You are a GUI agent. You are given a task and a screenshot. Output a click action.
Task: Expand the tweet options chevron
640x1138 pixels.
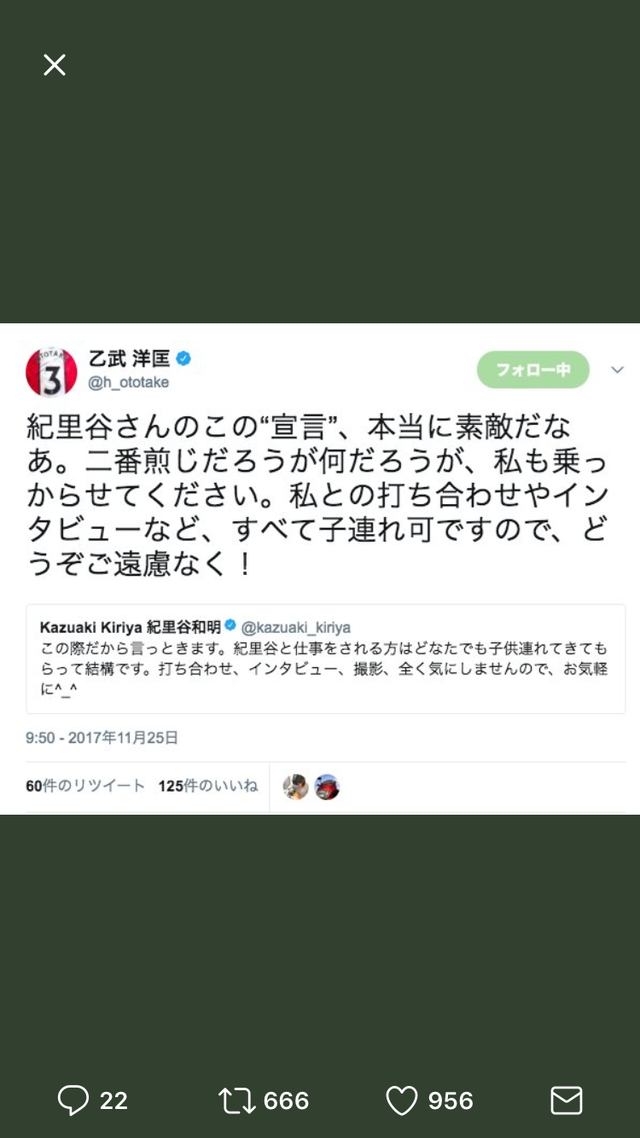(618, 370)
